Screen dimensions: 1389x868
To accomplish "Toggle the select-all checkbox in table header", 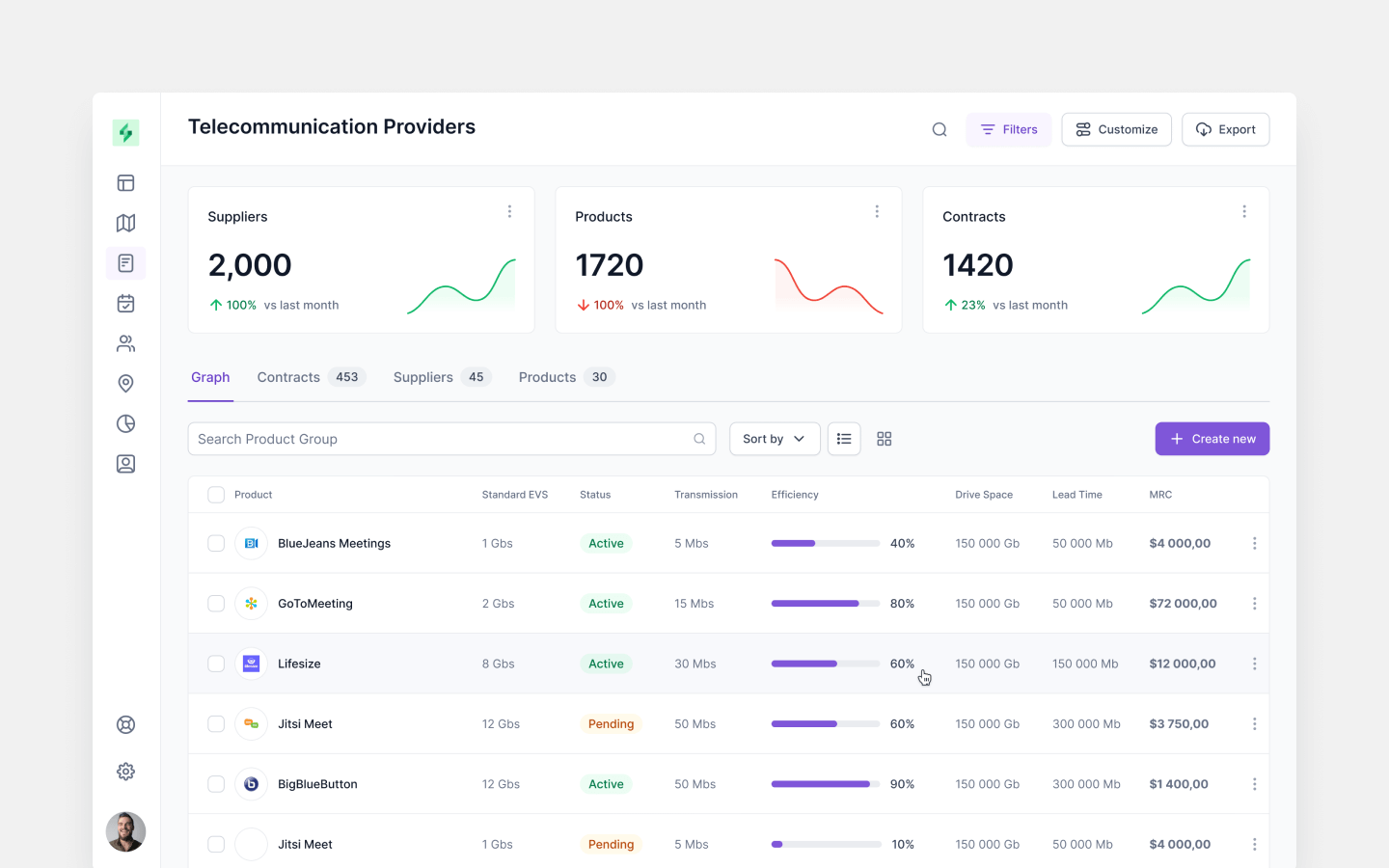I will [216, 495].
